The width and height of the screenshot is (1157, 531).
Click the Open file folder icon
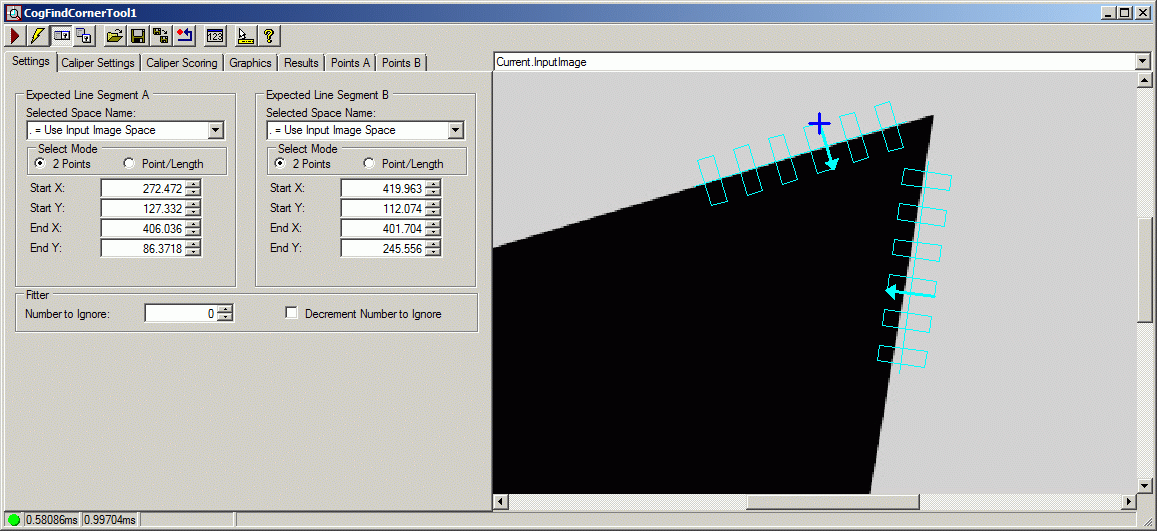point(115,36)
